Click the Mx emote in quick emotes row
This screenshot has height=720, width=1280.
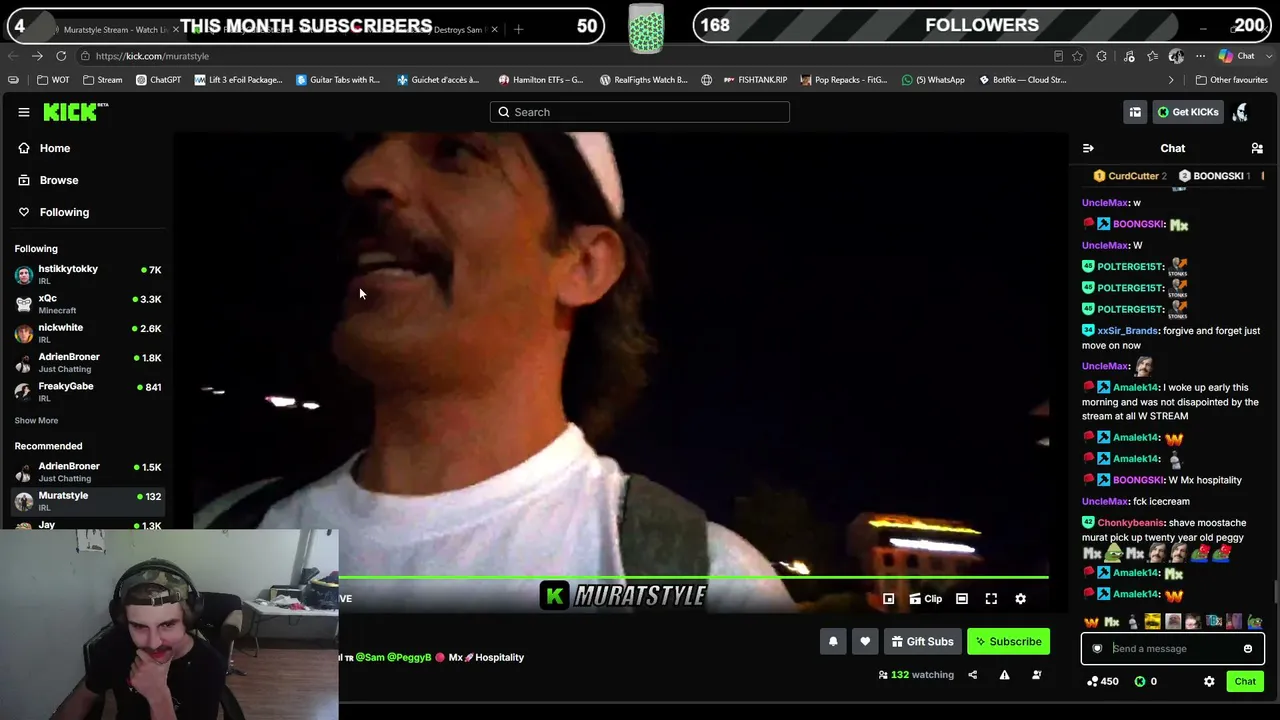click(1111, 622)
